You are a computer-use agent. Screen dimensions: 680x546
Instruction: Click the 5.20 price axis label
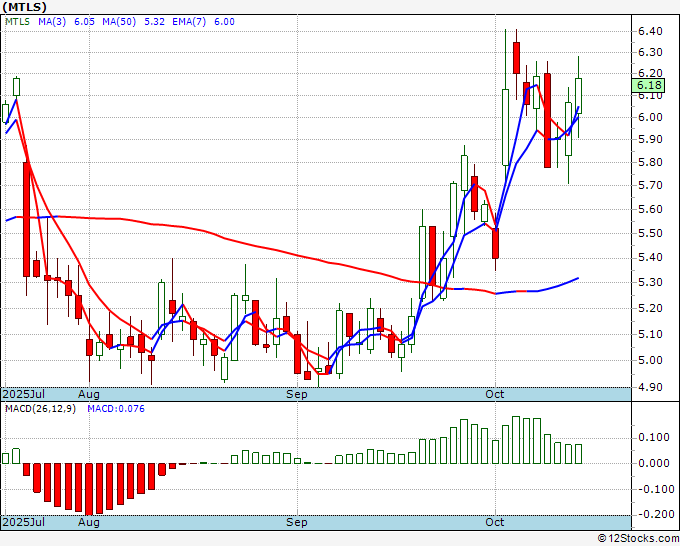650,308
